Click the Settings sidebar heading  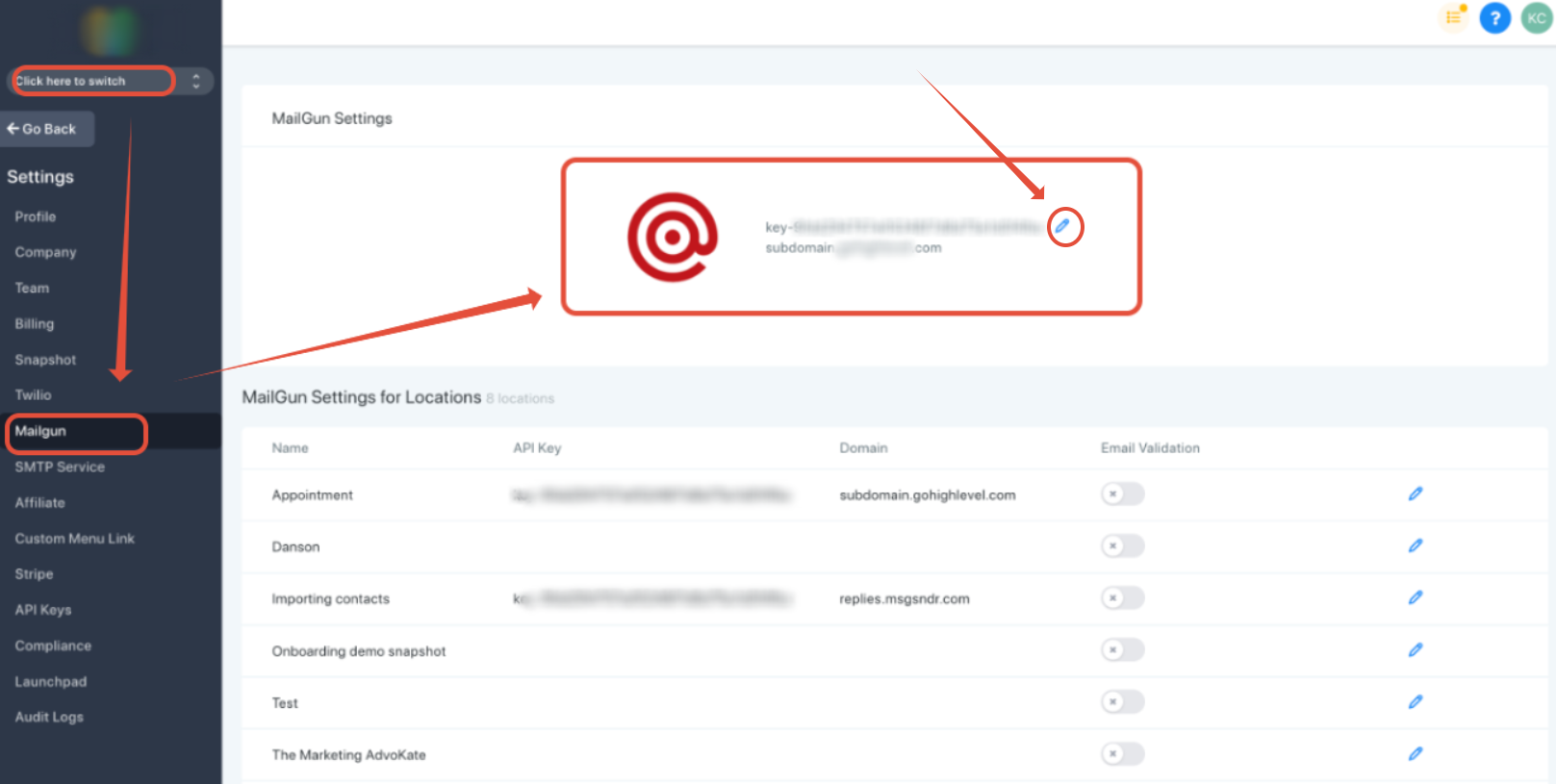point(40,177)
